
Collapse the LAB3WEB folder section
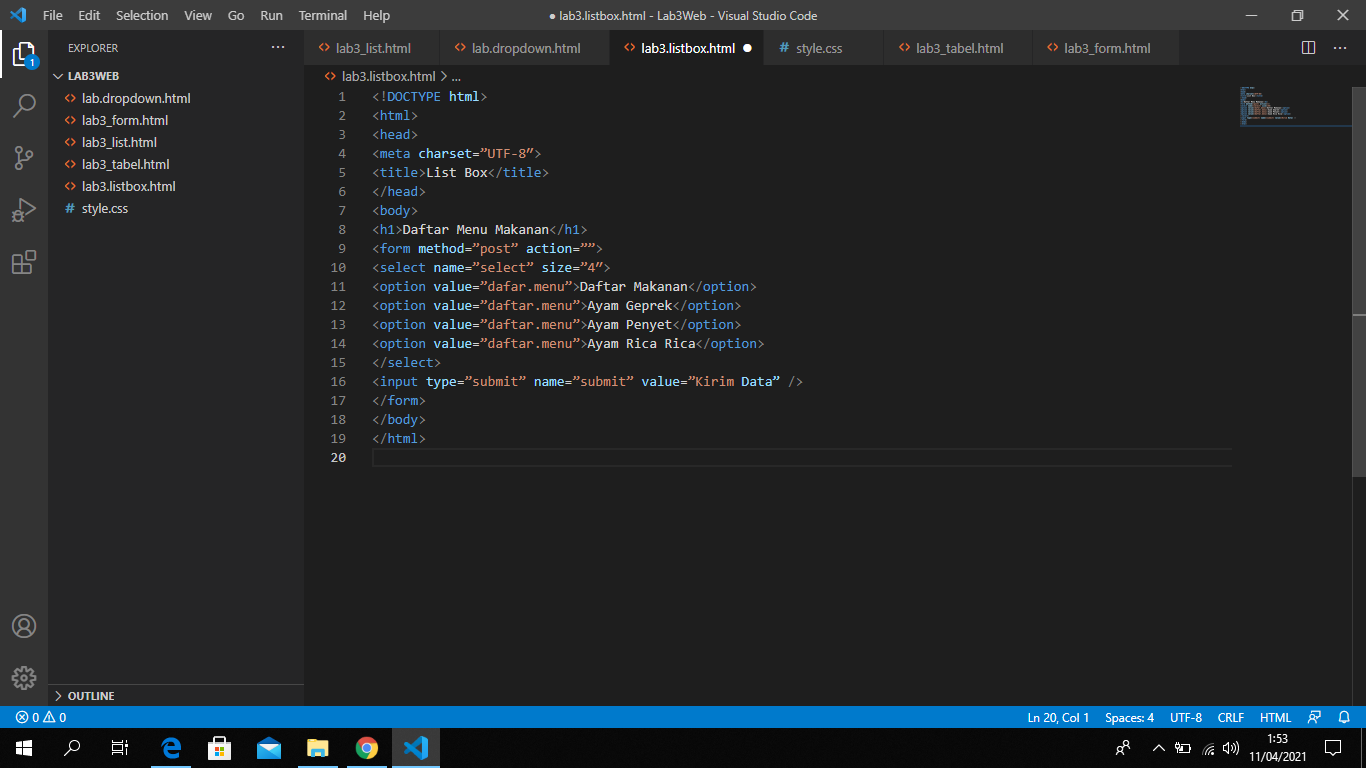tap(176, 76)
